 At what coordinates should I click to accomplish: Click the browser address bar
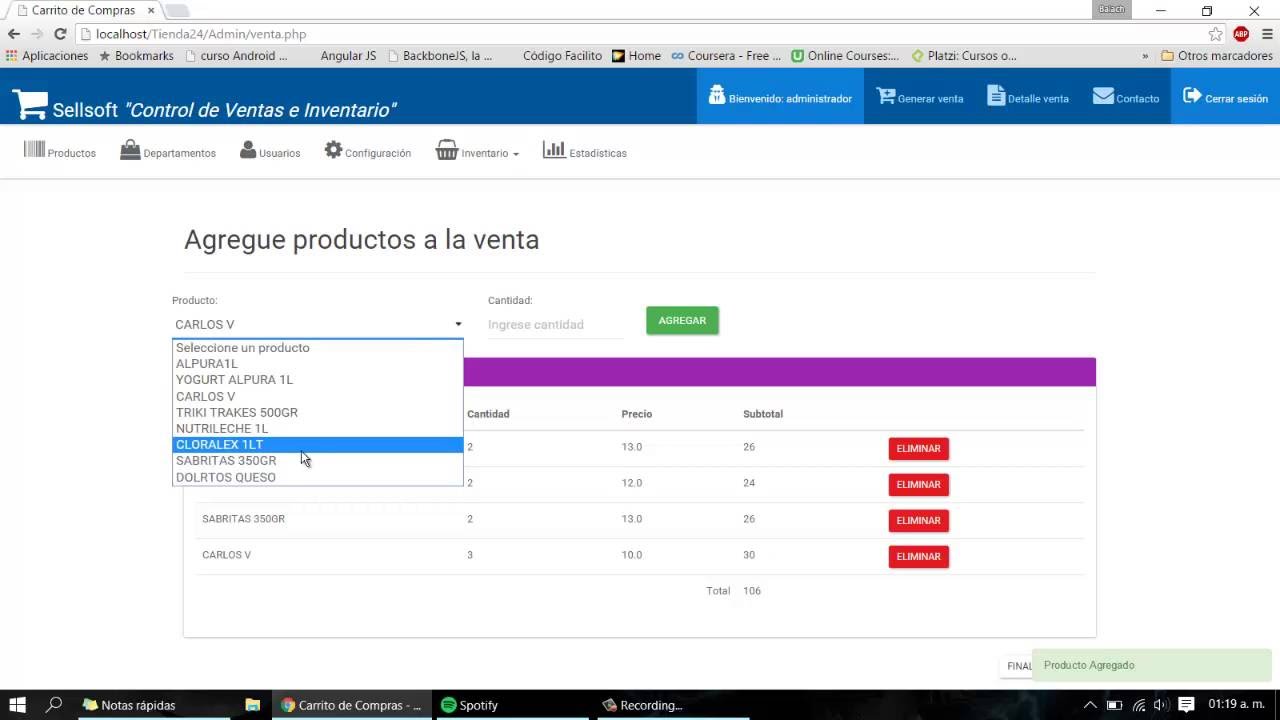(640, 34)
